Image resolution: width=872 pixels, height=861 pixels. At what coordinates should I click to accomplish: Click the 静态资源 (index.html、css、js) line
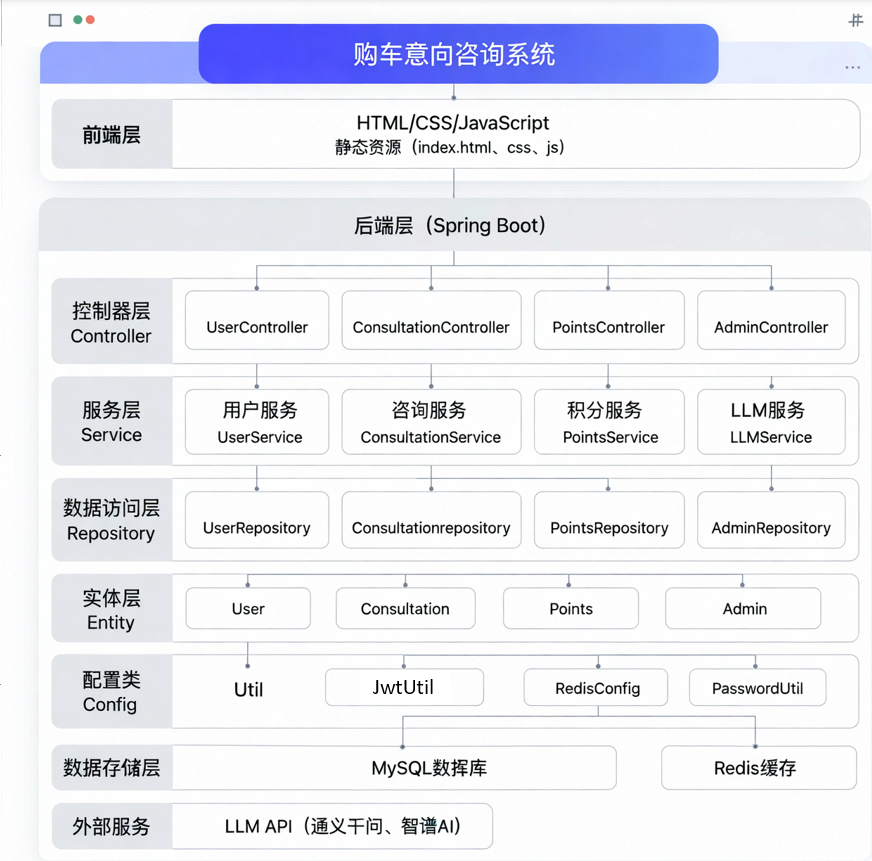(x=449, y=147)
